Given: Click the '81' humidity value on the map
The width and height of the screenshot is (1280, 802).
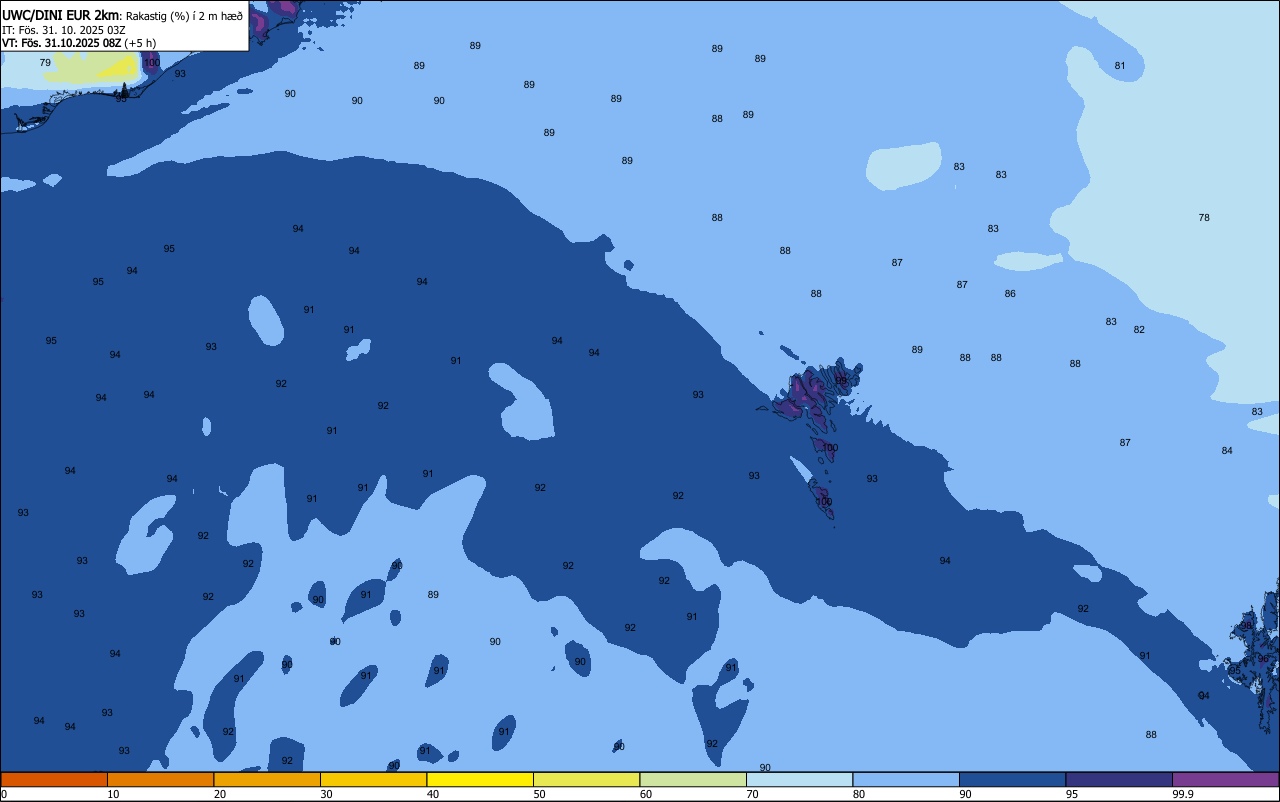Looking at the screenshot, I should point(1120,66).
